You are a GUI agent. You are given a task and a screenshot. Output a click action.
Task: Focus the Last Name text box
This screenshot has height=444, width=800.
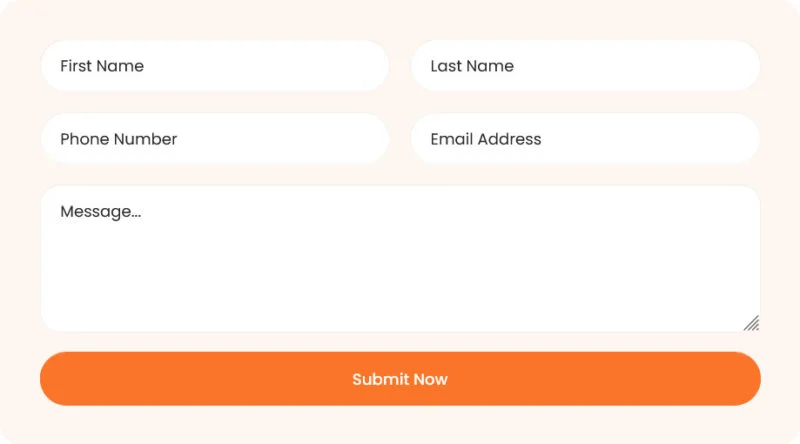[585, 66]
